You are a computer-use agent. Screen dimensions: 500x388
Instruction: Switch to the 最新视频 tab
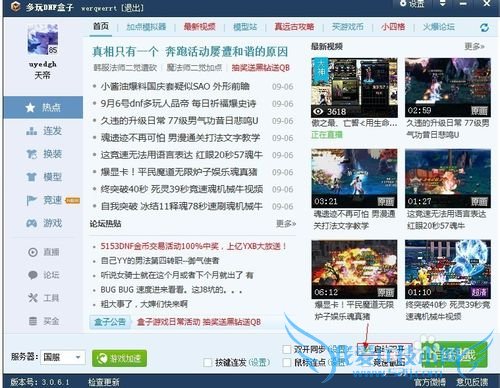199,27
